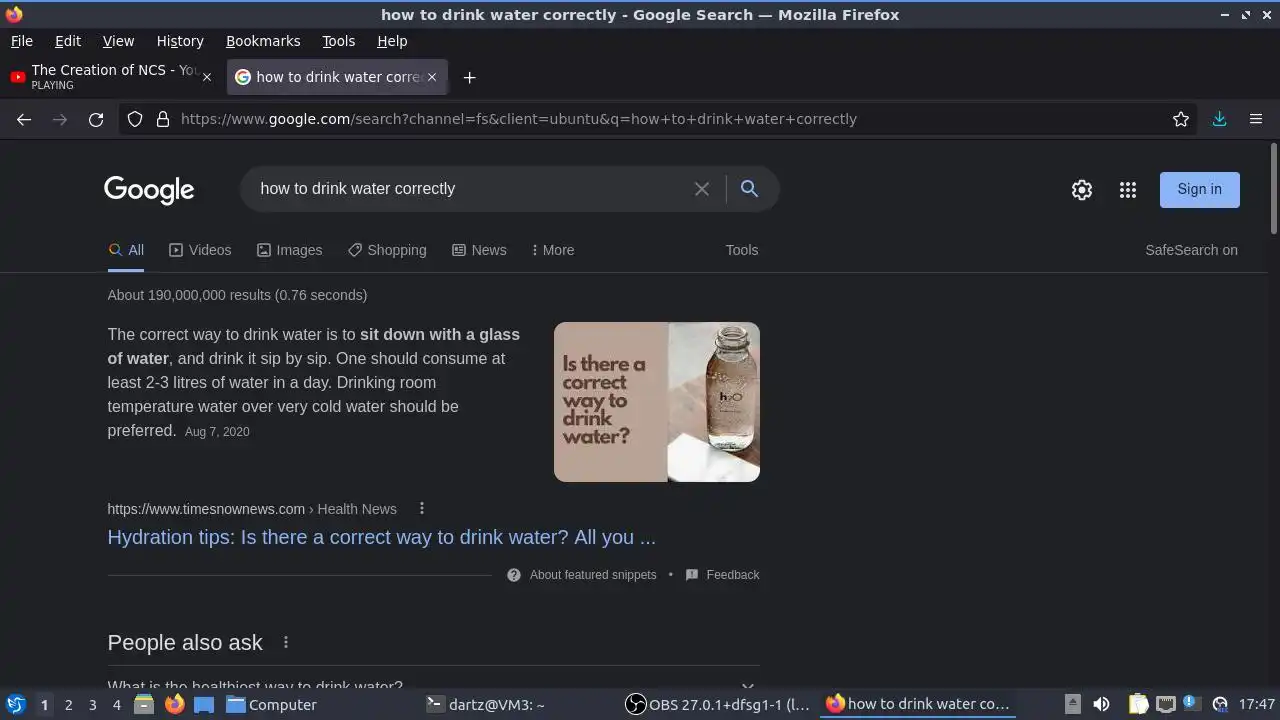Screen dimensions: 1280x720
Task: Select the All results tab
Action: pyautogui.click(x=126, y=250)
